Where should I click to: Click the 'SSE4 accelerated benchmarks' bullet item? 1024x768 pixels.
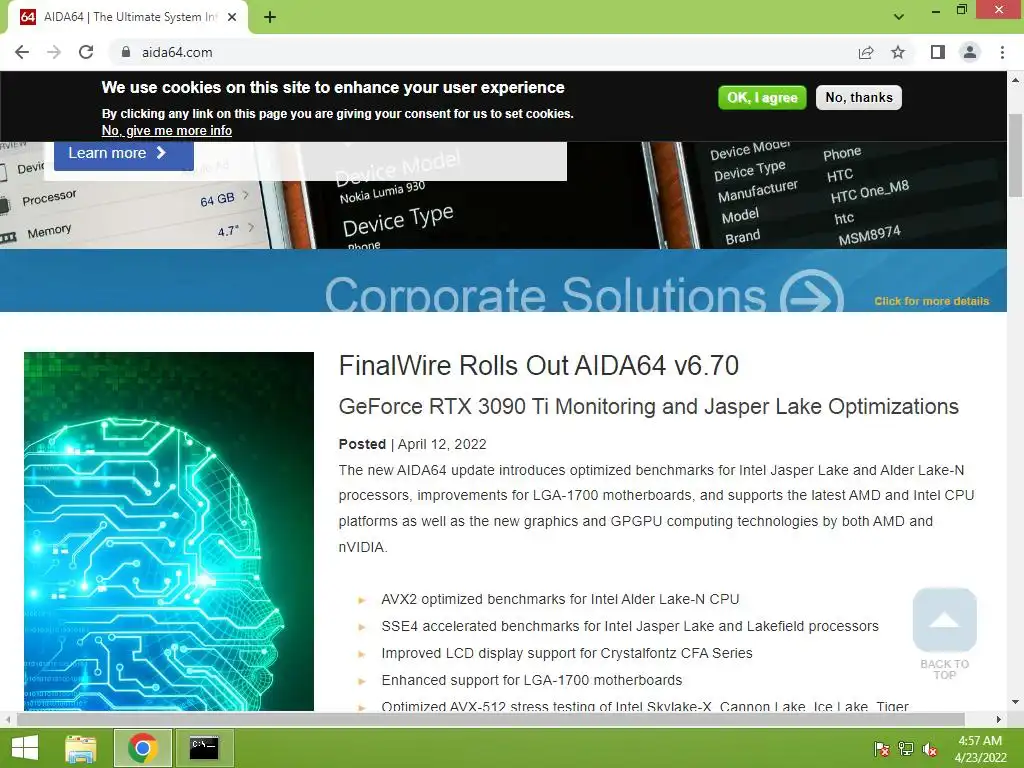click(x=630, y=626)
